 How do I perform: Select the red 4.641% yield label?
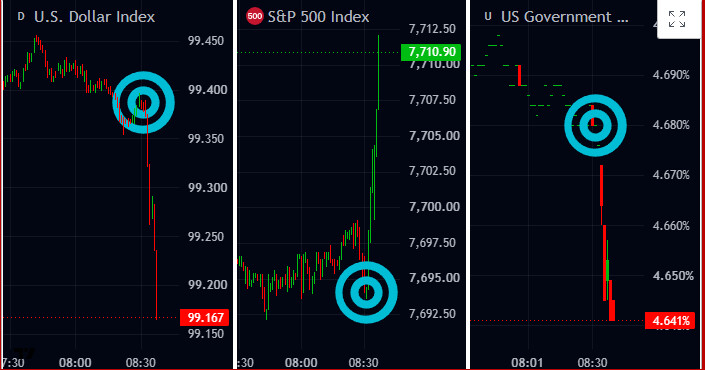670,321
